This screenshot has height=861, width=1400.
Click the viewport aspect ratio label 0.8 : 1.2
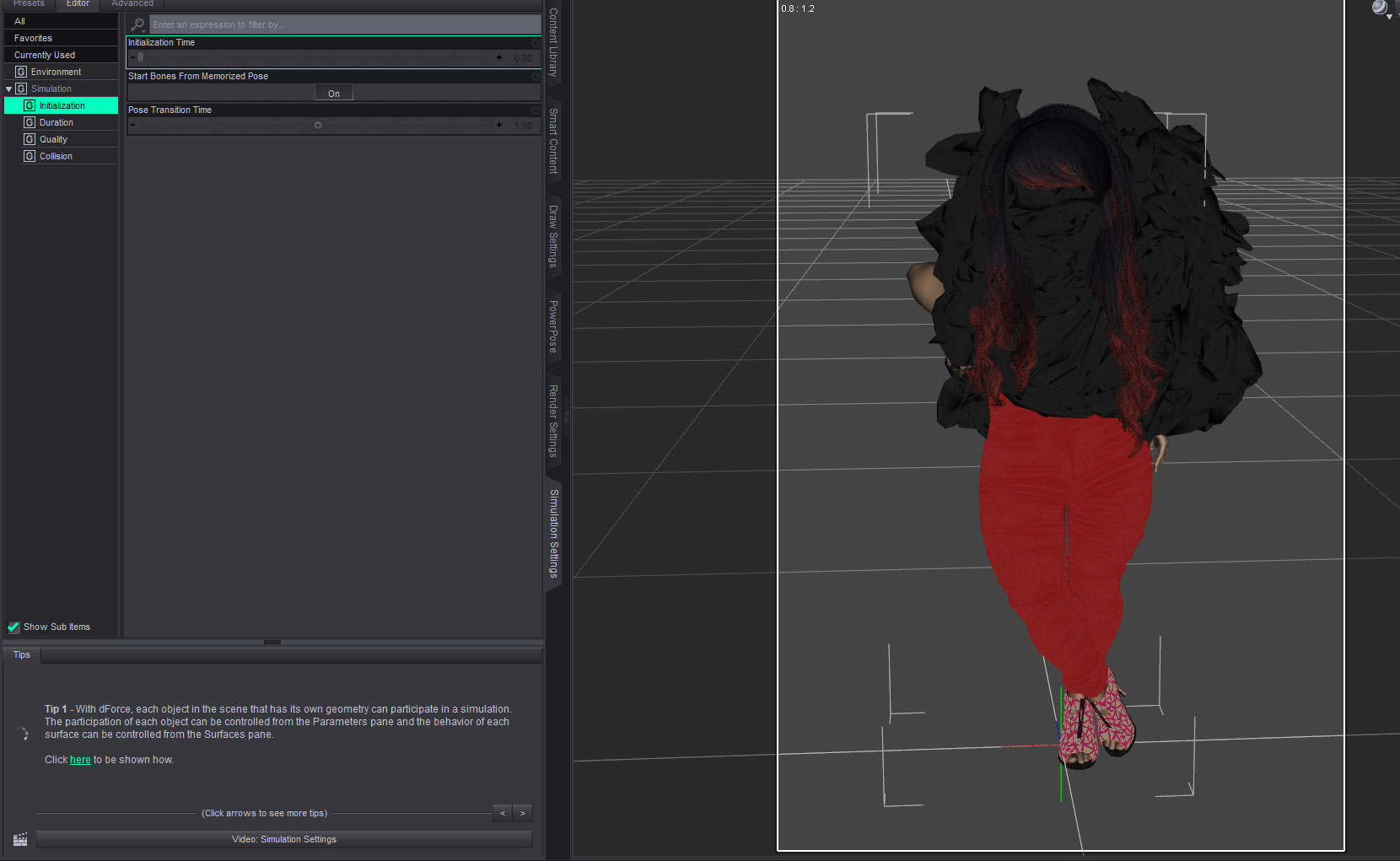(798, 8)
